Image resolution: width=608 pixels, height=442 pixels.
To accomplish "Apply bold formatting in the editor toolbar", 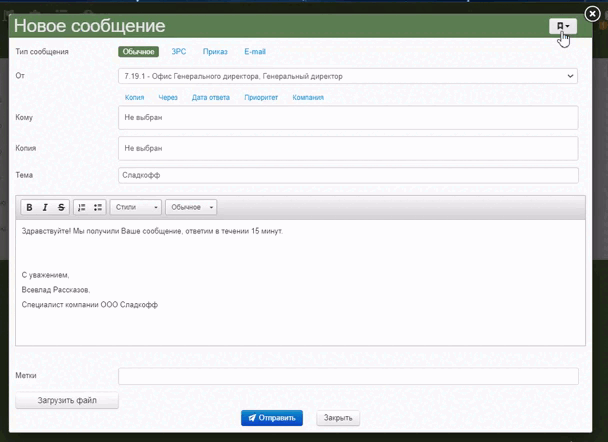I will pos(29,207).
